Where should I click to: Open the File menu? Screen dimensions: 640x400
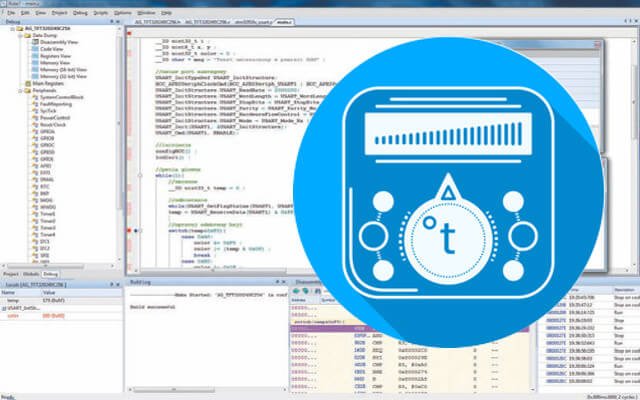(x=11, y=13)
